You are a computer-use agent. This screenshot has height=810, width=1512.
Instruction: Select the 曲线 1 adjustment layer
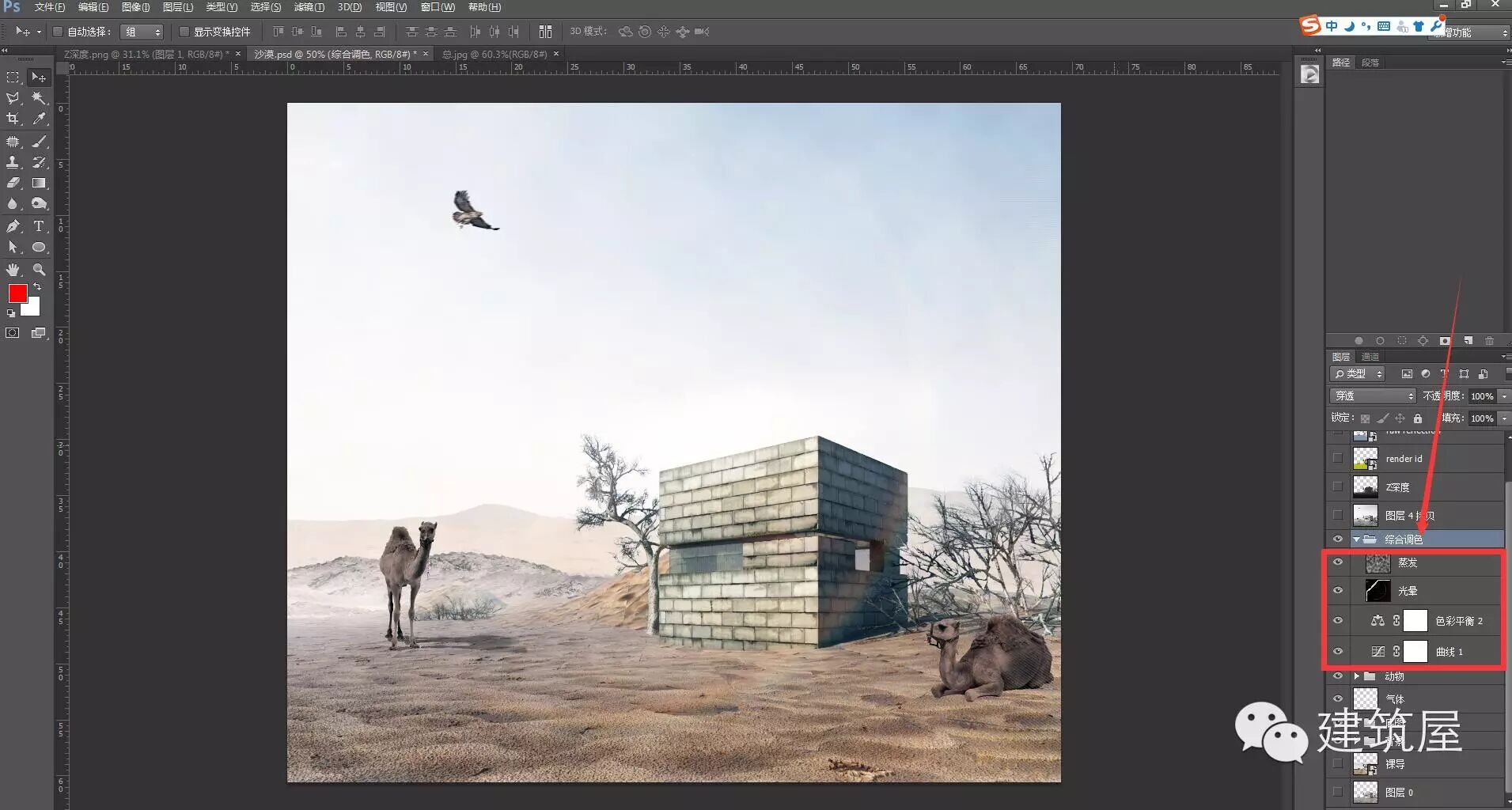pos(1449,652)
